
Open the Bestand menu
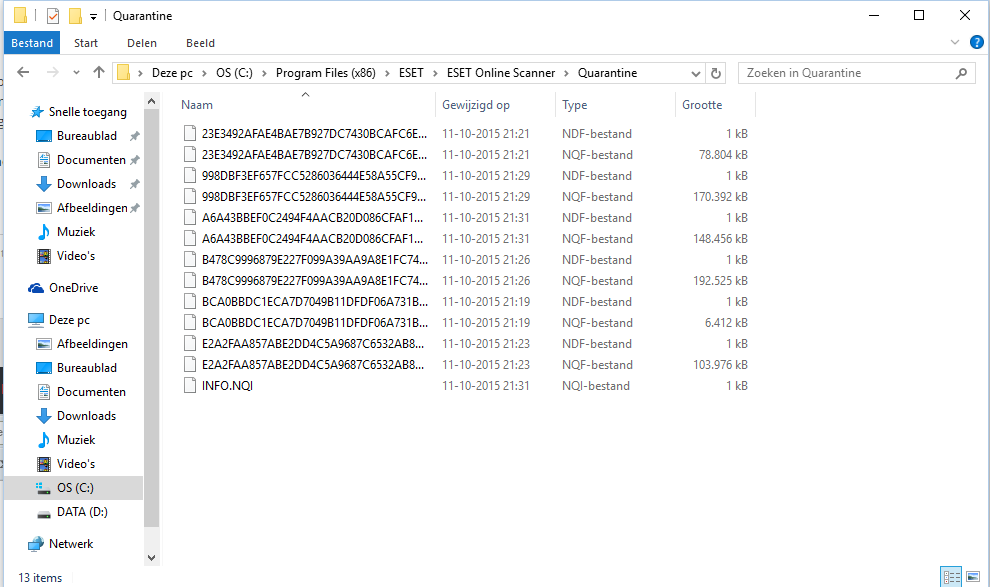[x=32, y=43]
